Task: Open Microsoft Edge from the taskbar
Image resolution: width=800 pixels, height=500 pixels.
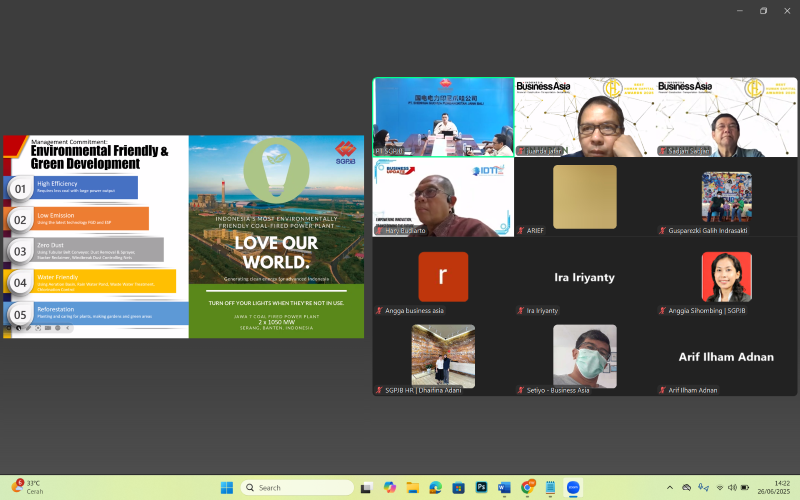Action: (435, 488)
